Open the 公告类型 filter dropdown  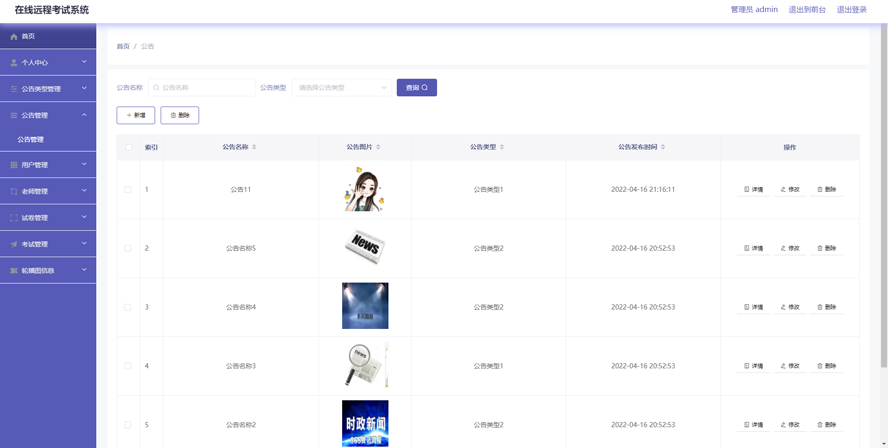[341, 88]
